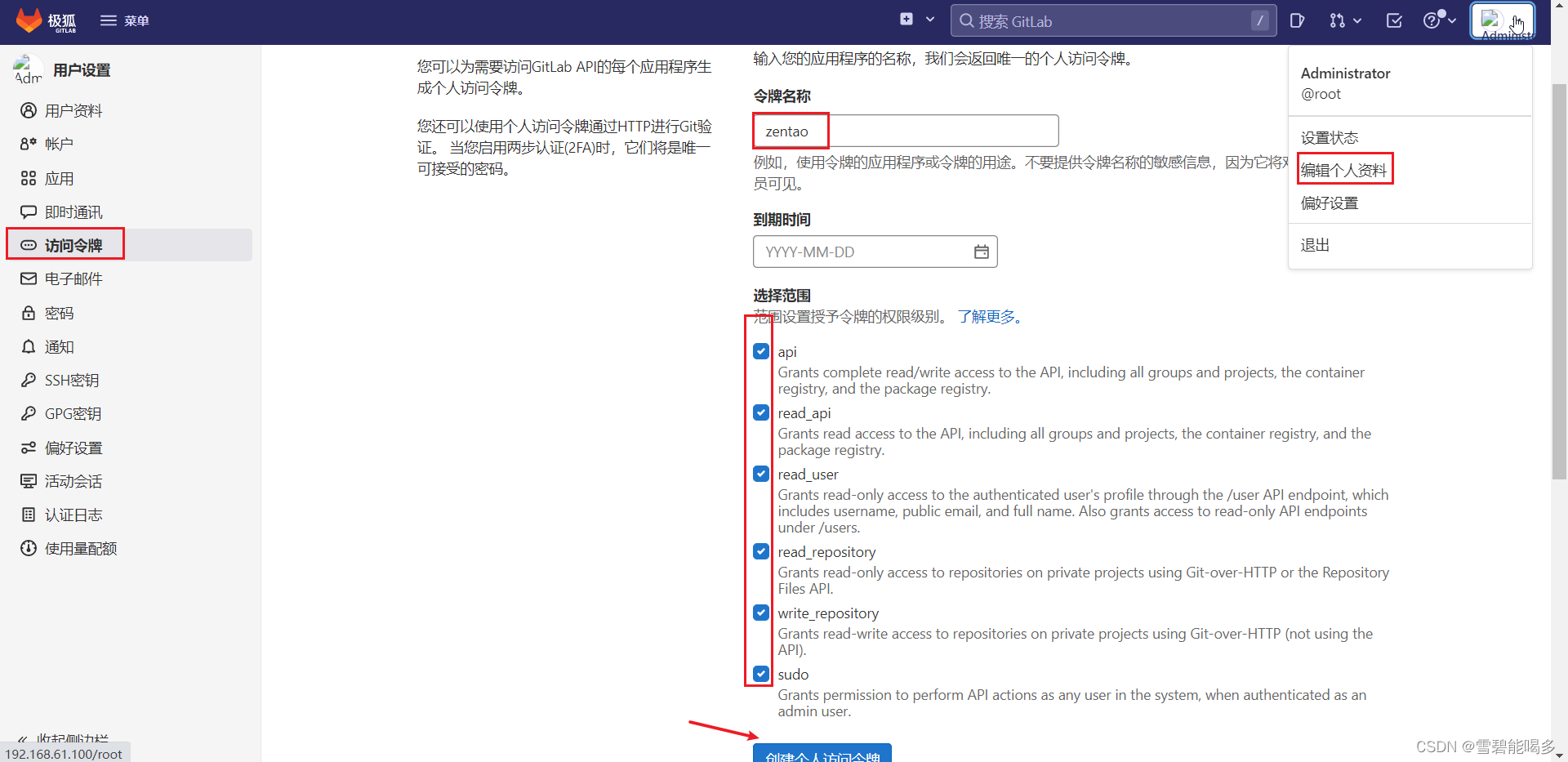Expand the new item plus dropdown
The width and height of the screenshot is (1568, 762).
pos(930,18)
